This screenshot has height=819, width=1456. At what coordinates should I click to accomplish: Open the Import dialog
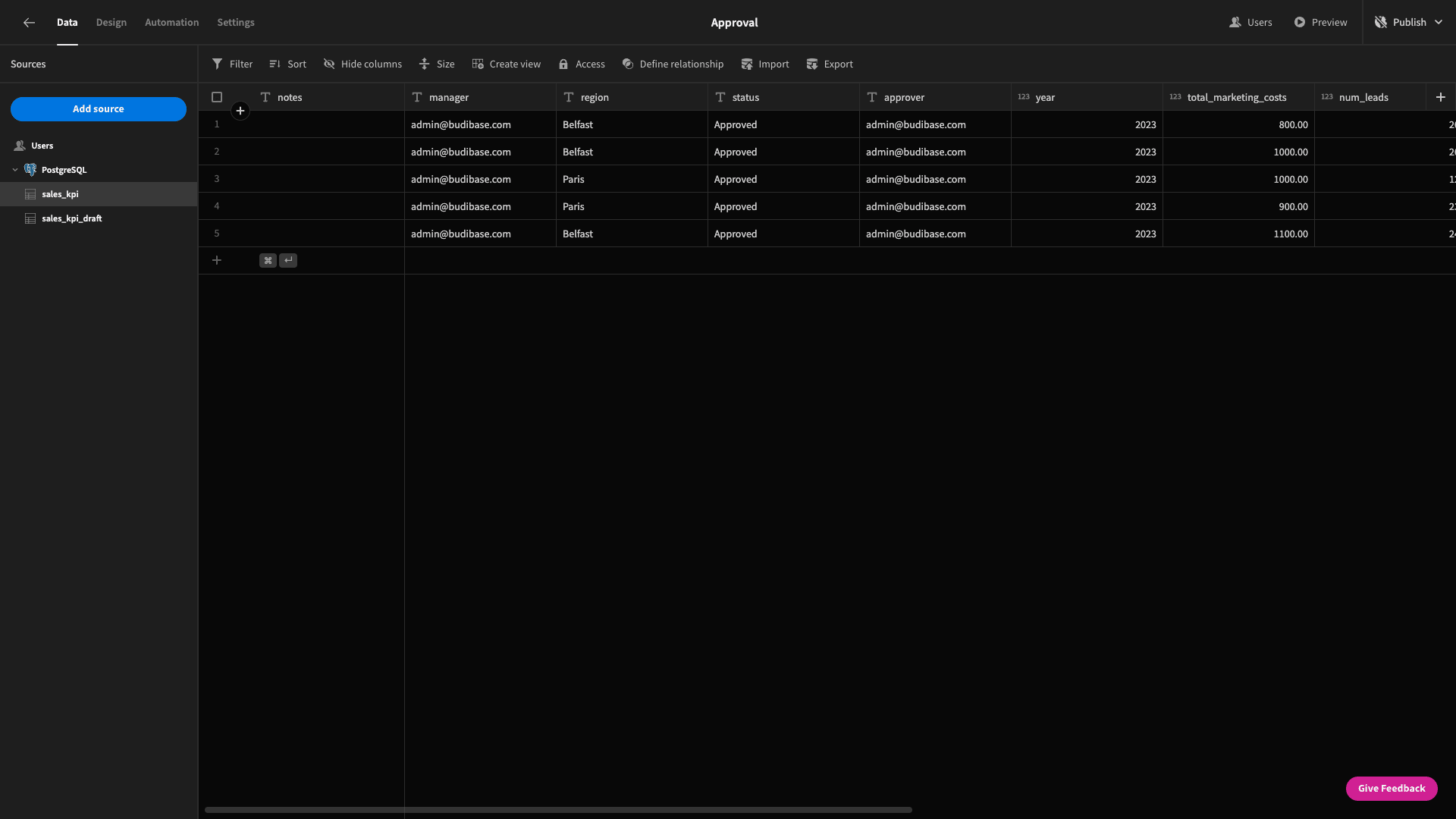pyautogui.click(x=765, y=64)
